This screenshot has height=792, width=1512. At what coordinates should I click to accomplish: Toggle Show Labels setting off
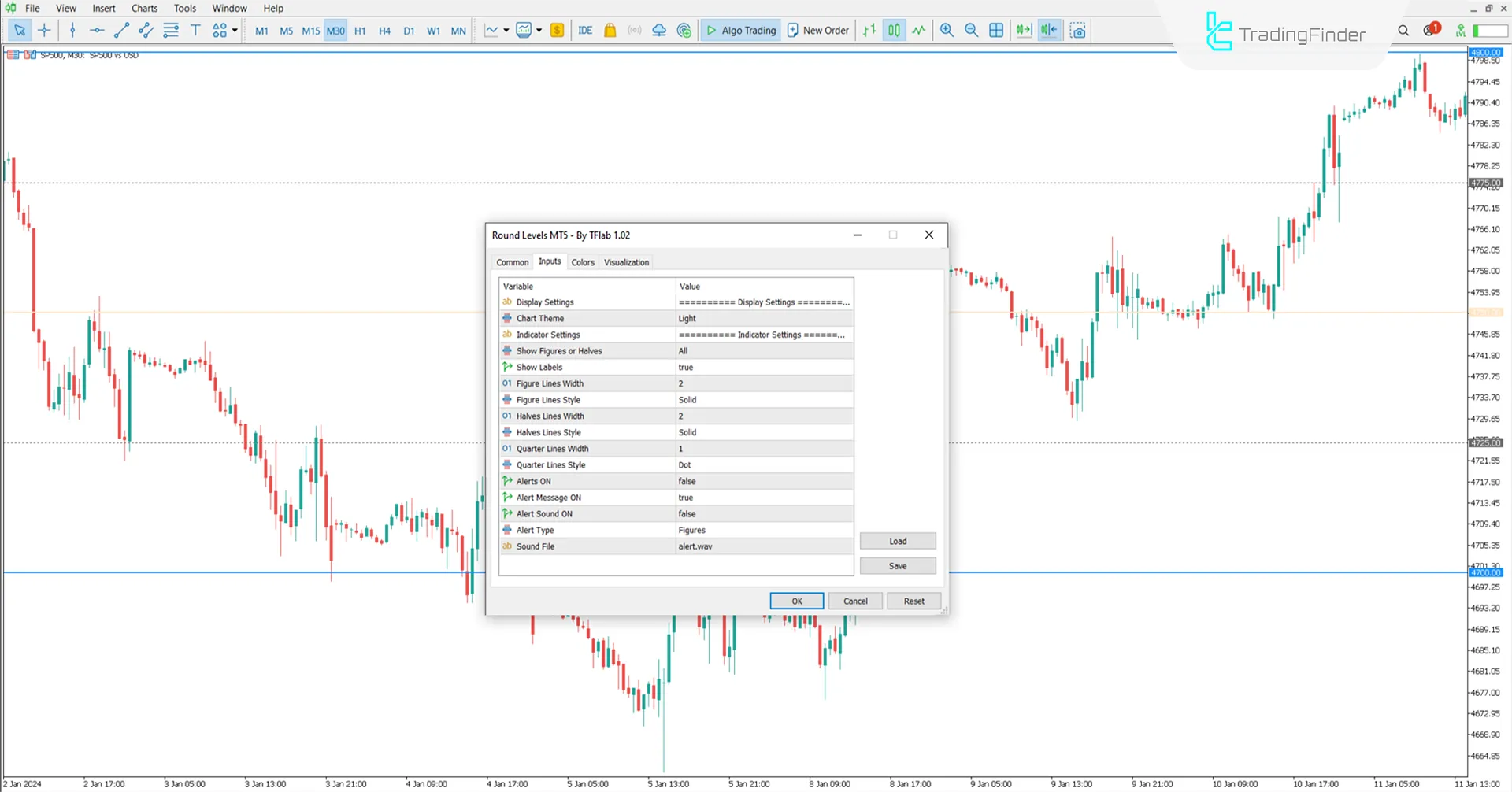(764, 367)
